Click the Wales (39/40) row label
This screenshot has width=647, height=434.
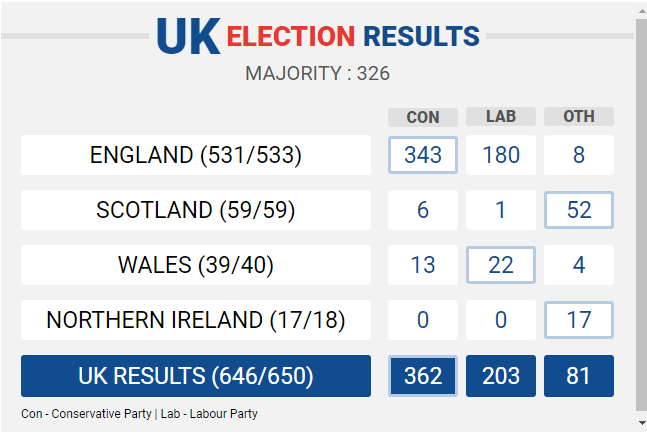click(196, 265)
